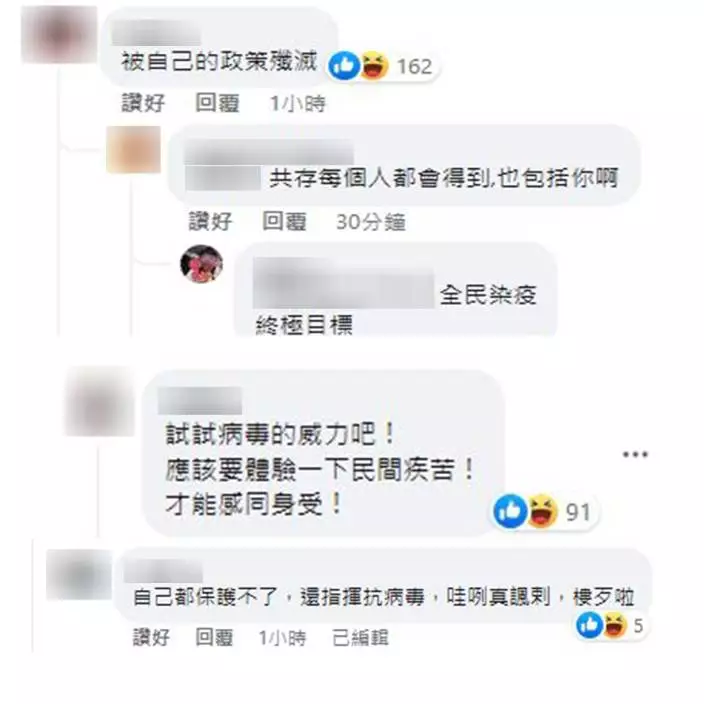Click 讚好 under the 自己都保護不了 comment
Screen dimensions: 704x704
click(x=151, y=638)
